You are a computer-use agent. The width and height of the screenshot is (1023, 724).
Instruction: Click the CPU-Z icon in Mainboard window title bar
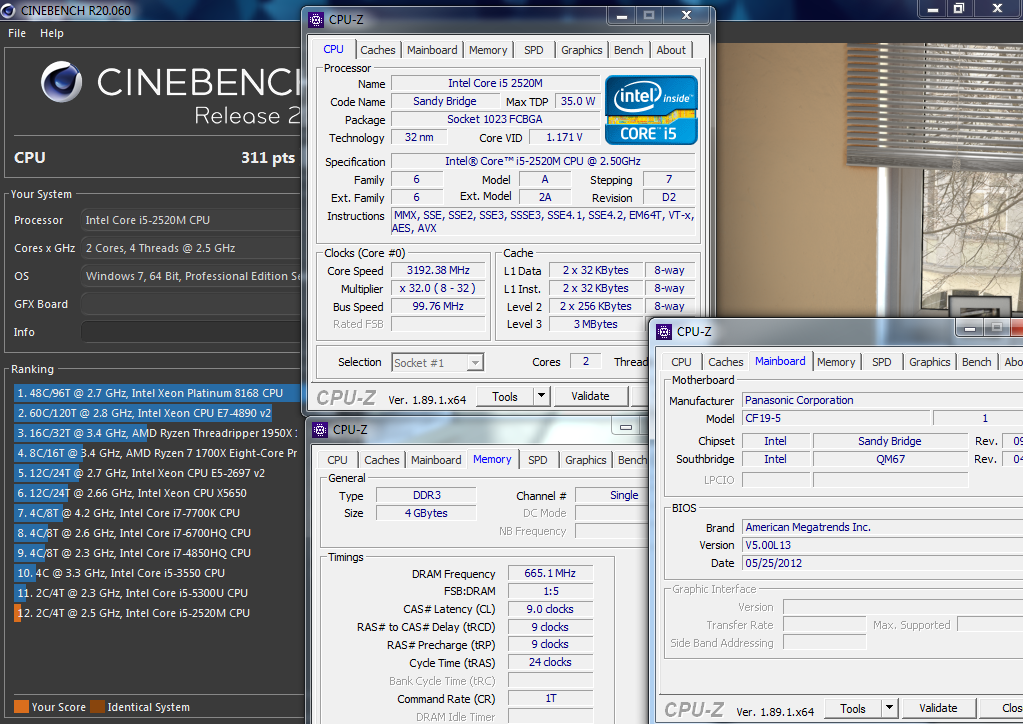[664, 332]
